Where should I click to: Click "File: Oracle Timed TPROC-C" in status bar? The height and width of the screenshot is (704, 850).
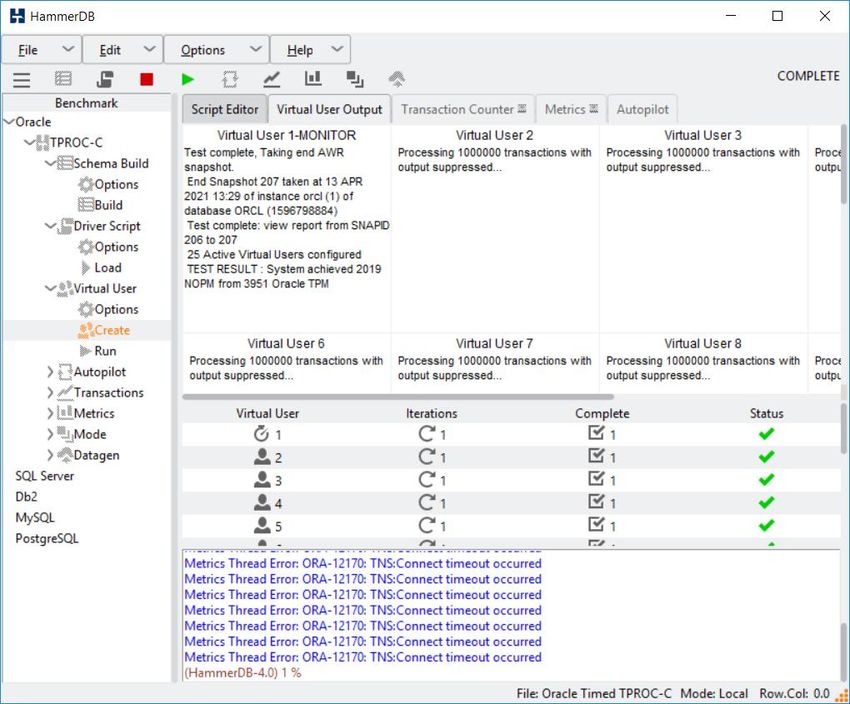pos(594,694)
